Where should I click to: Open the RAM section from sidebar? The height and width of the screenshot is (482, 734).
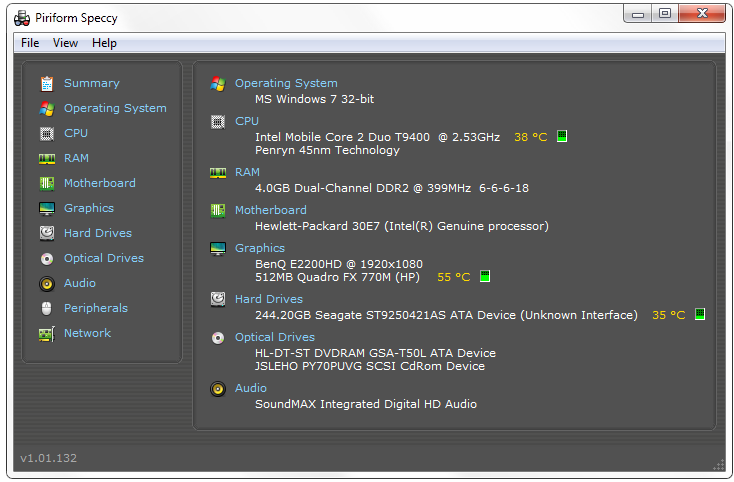(76, 158)
